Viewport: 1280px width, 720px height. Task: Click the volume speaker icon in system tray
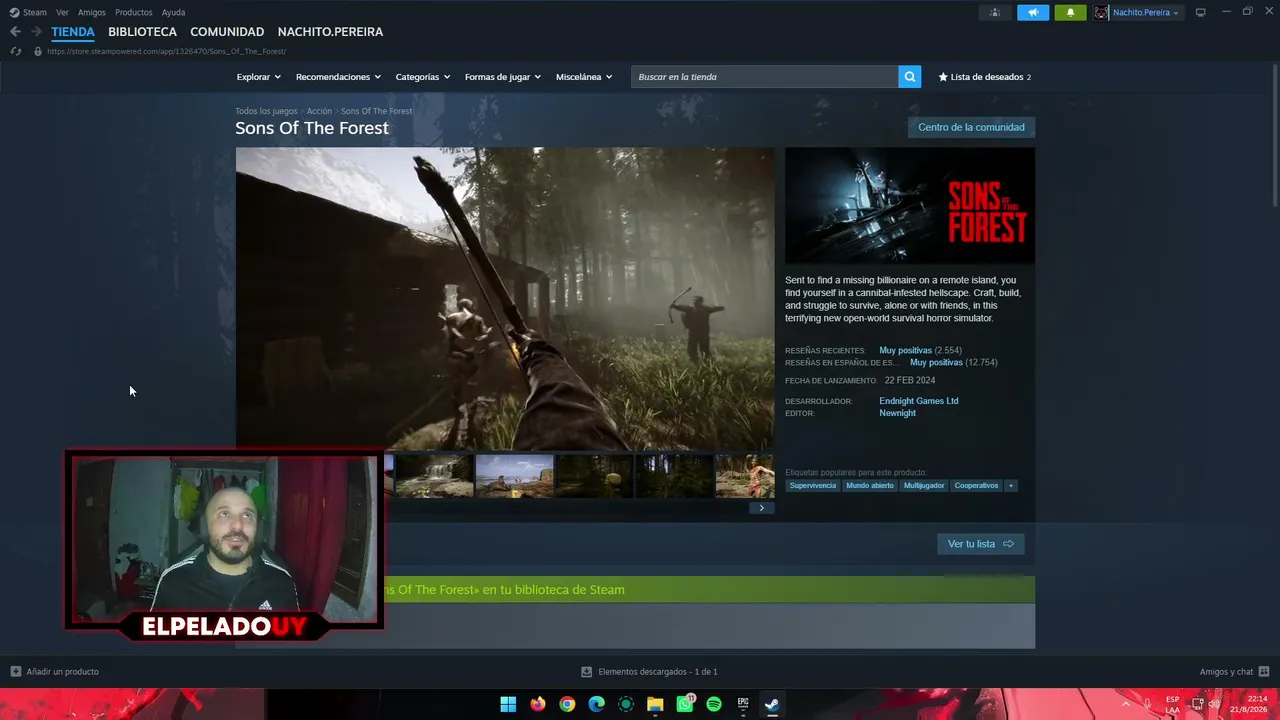(x=1216, y=704)
